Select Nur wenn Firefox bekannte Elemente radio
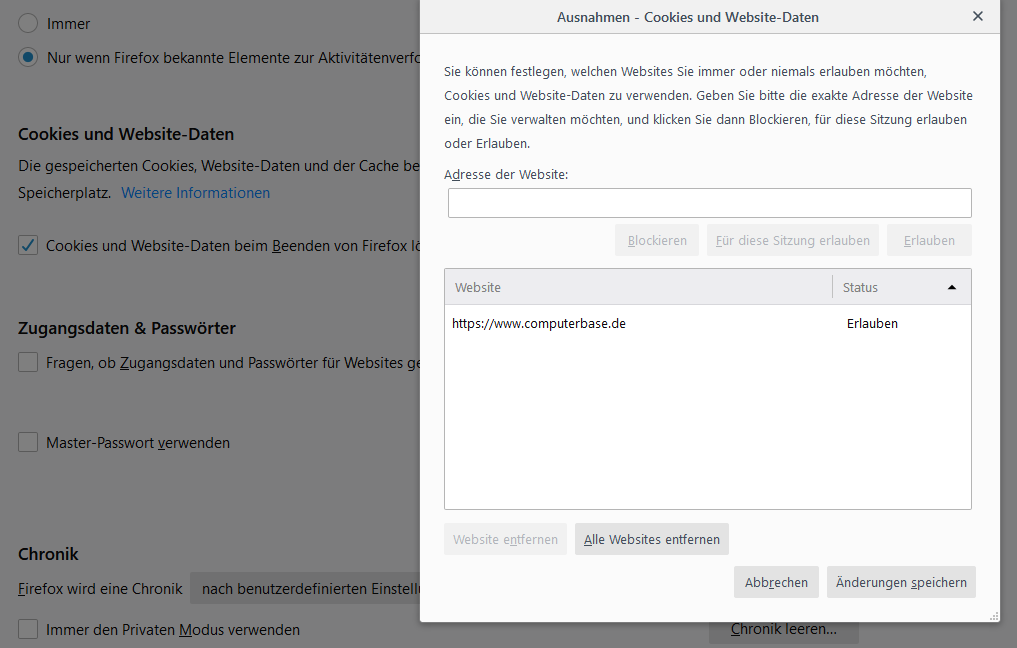 28,57
